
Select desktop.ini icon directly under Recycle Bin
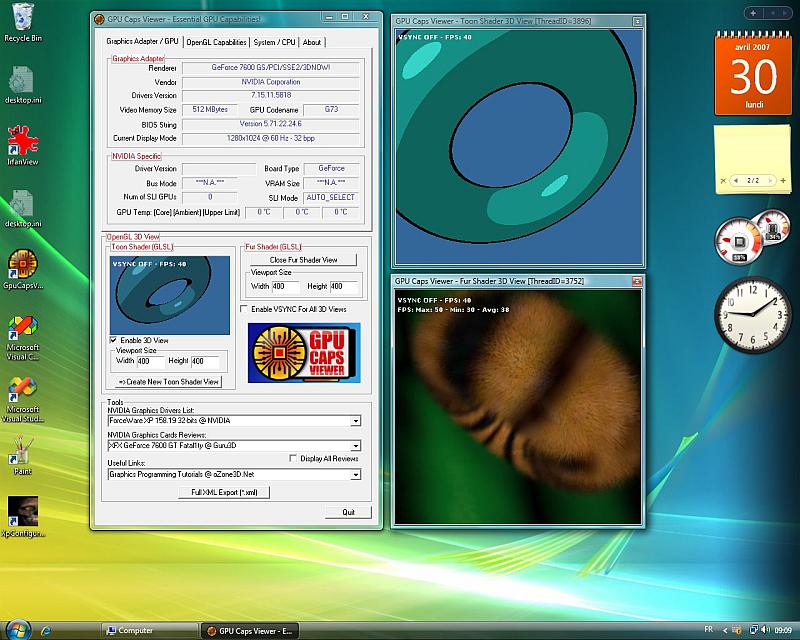click(22, 84)
